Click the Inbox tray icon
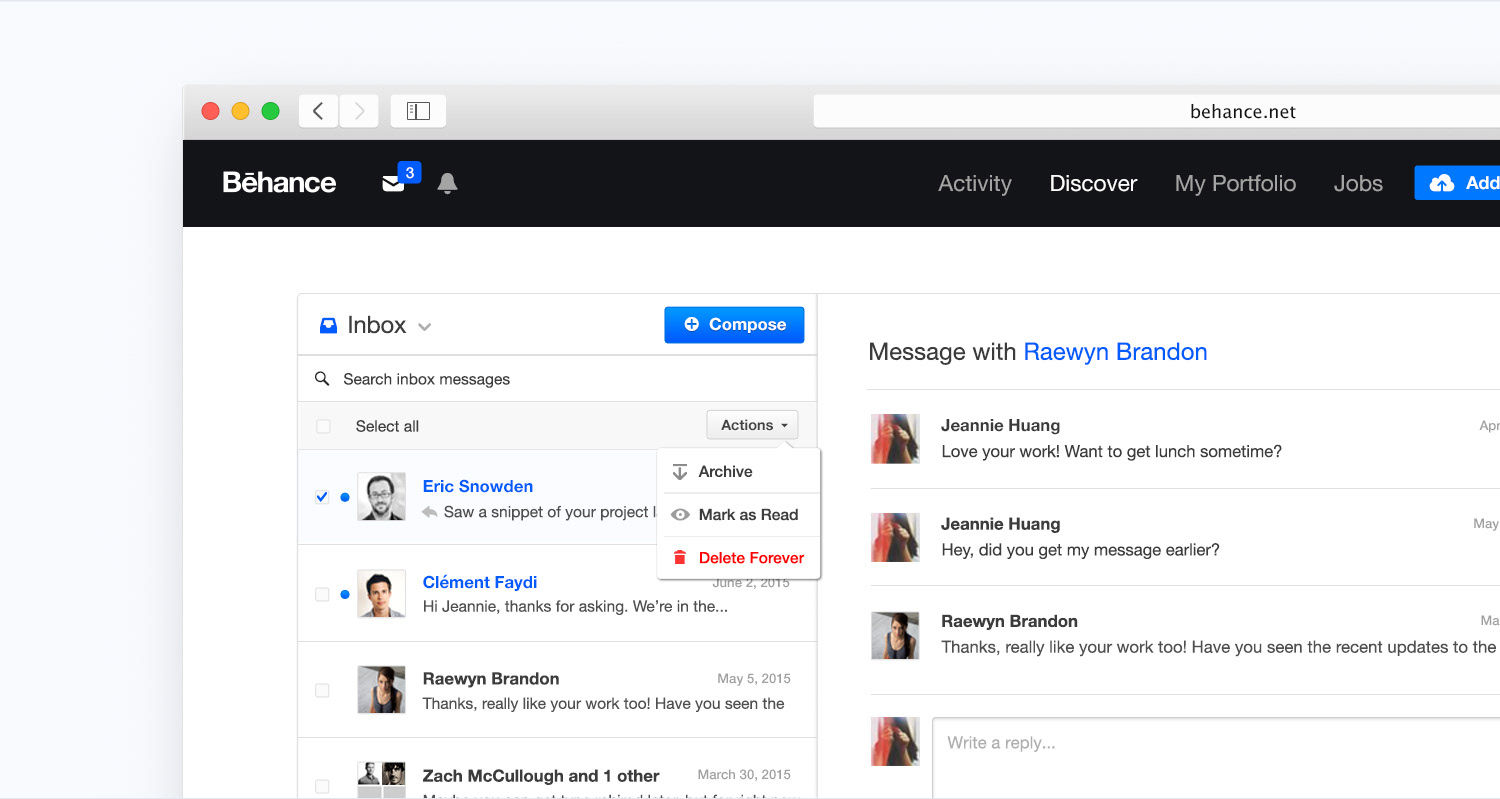This screenshot has width=1500, height=799. click(x=328, y=325)
